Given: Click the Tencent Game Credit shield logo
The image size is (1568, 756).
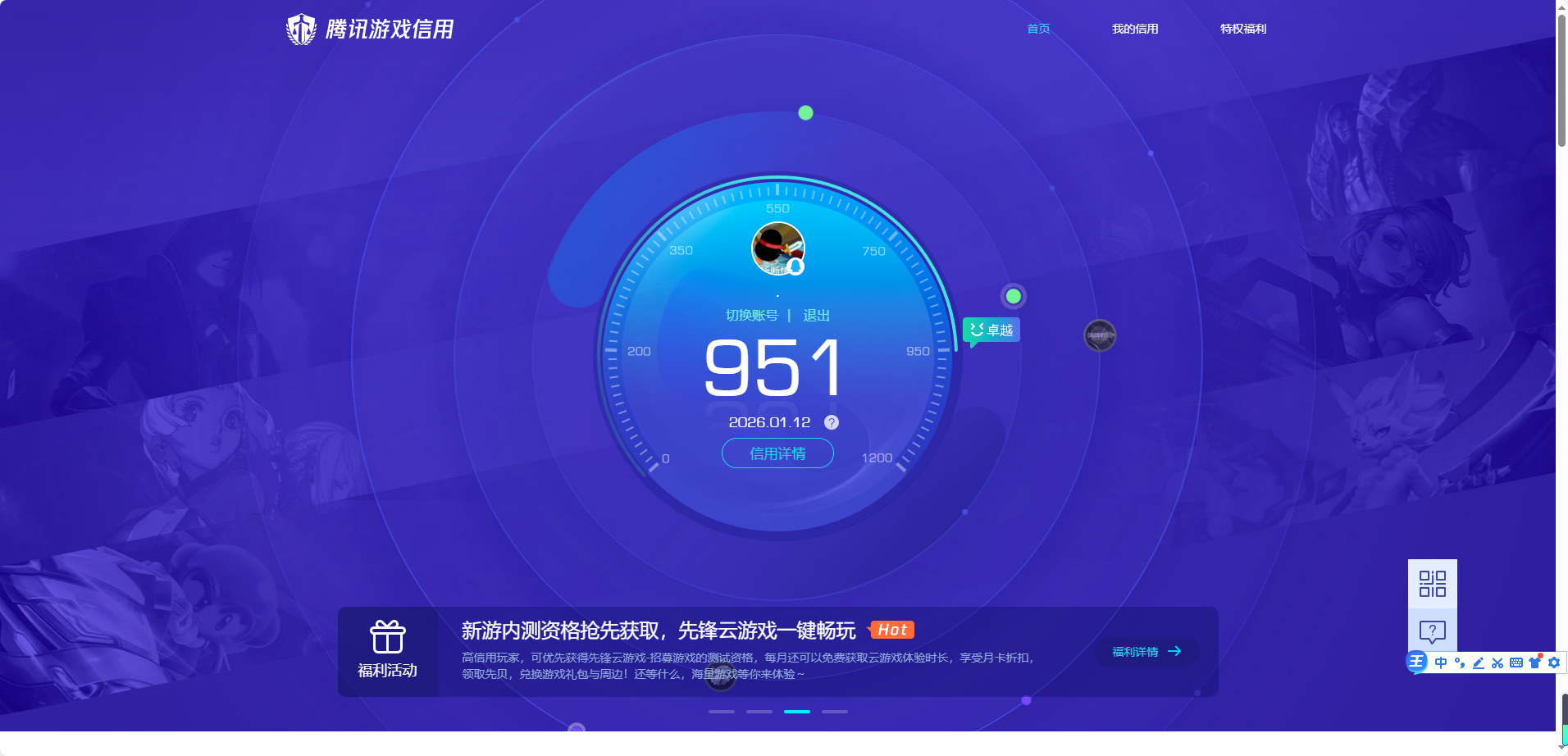Looking at the screenshot, I should (x=301, y=30).
